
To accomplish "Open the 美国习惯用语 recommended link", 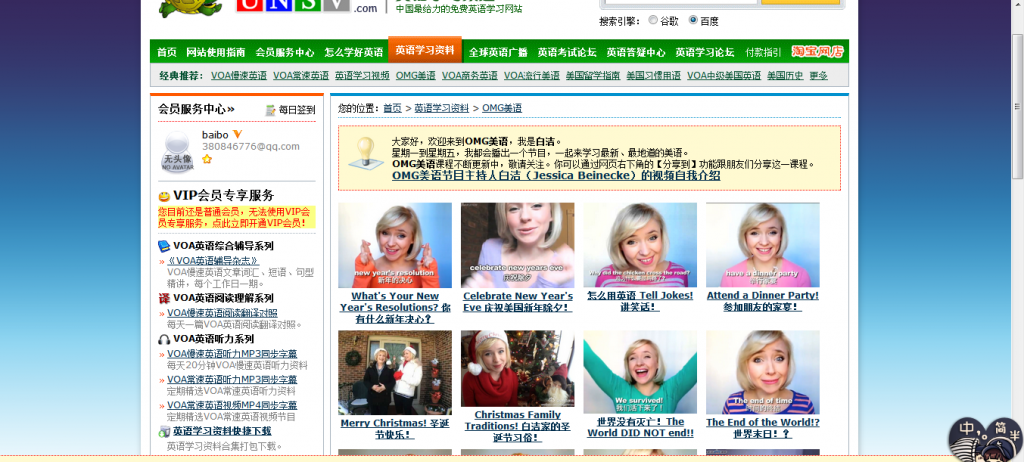I will (654, 76).
